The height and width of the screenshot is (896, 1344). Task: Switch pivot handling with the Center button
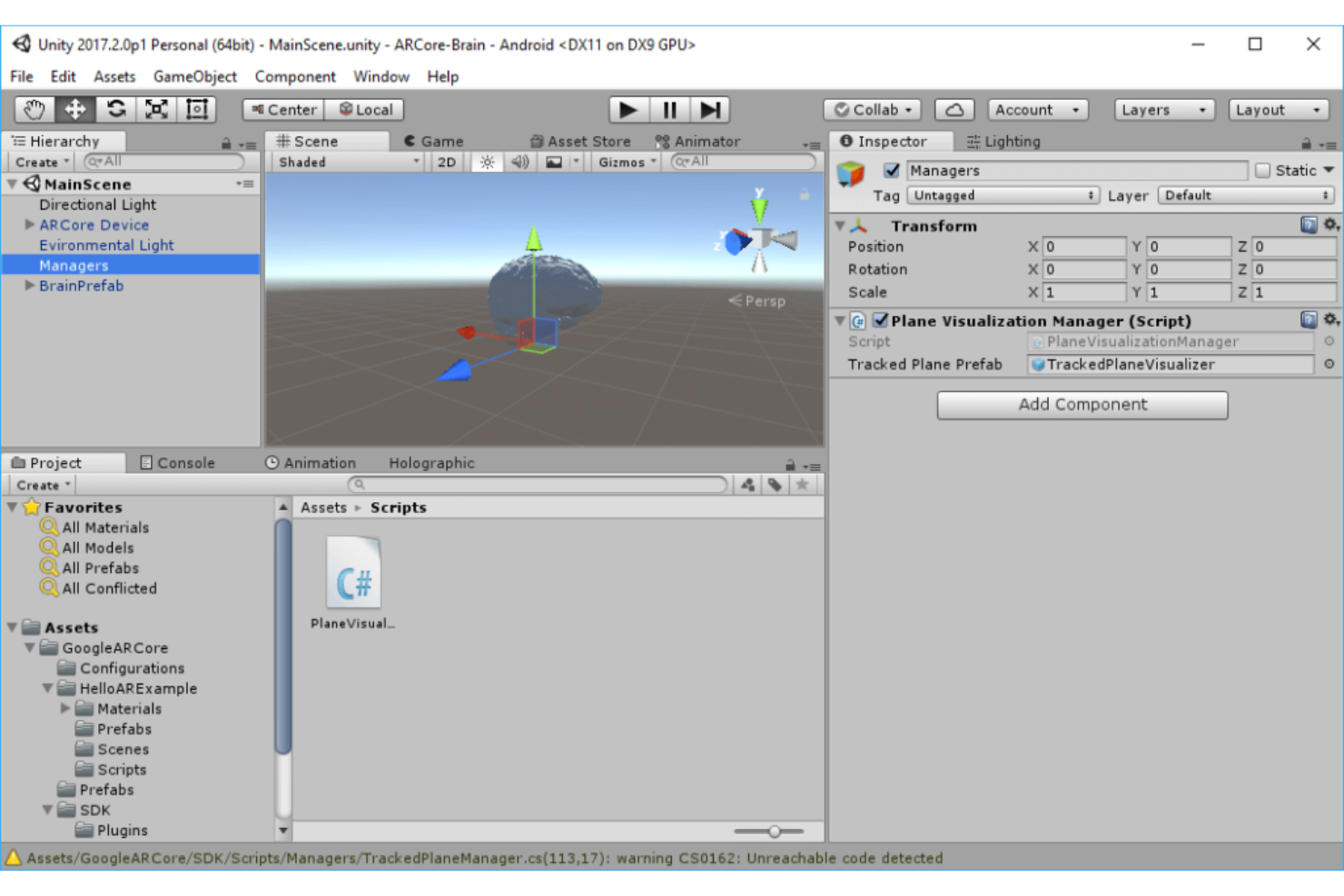pos(282,109)
